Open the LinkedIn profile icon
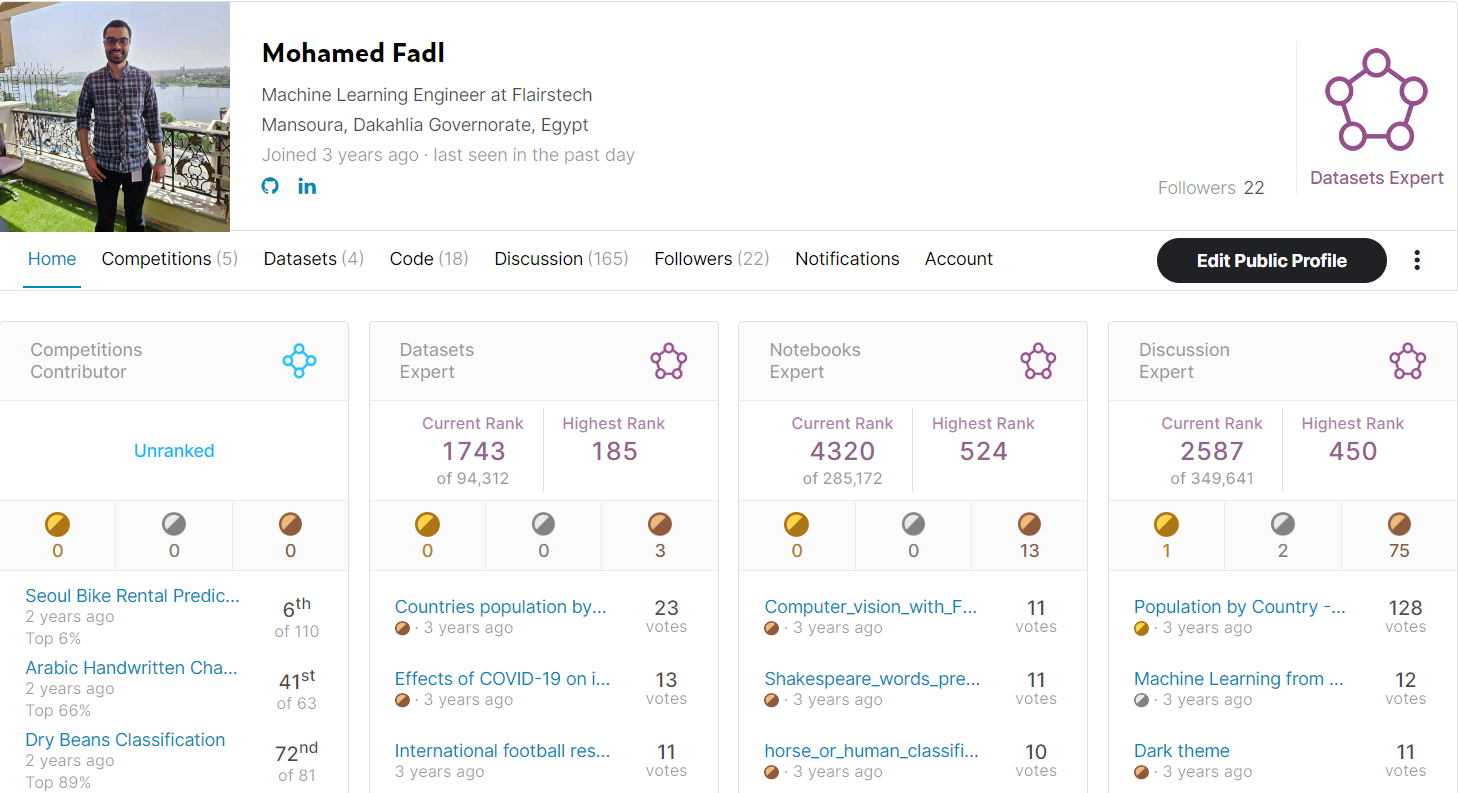The image size is (1458, 793). tap(307, 185)
